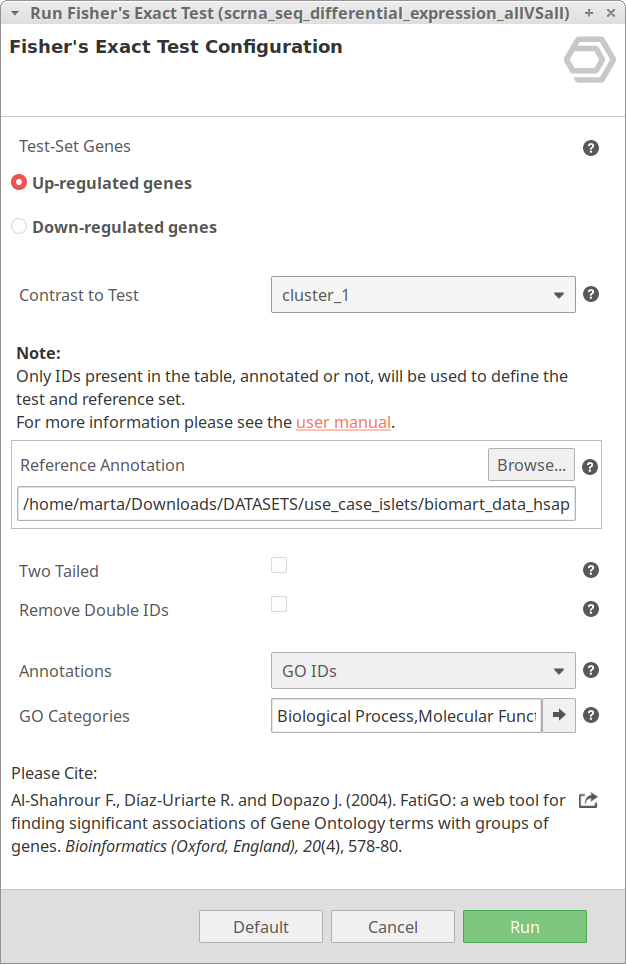This screenshot has height=964, width=626.
Task: Expand Contrast to Test cluster_1 dropdown
Action: [423, 295]
